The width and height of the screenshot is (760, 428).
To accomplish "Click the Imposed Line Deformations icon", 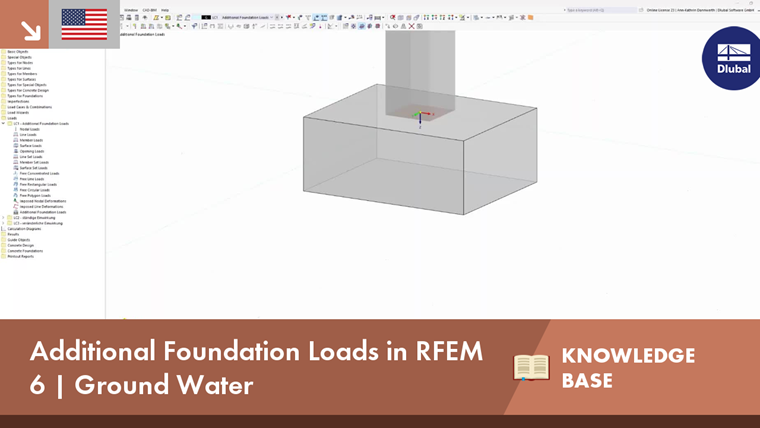I will pyautogui.click(x=16, y=206).
